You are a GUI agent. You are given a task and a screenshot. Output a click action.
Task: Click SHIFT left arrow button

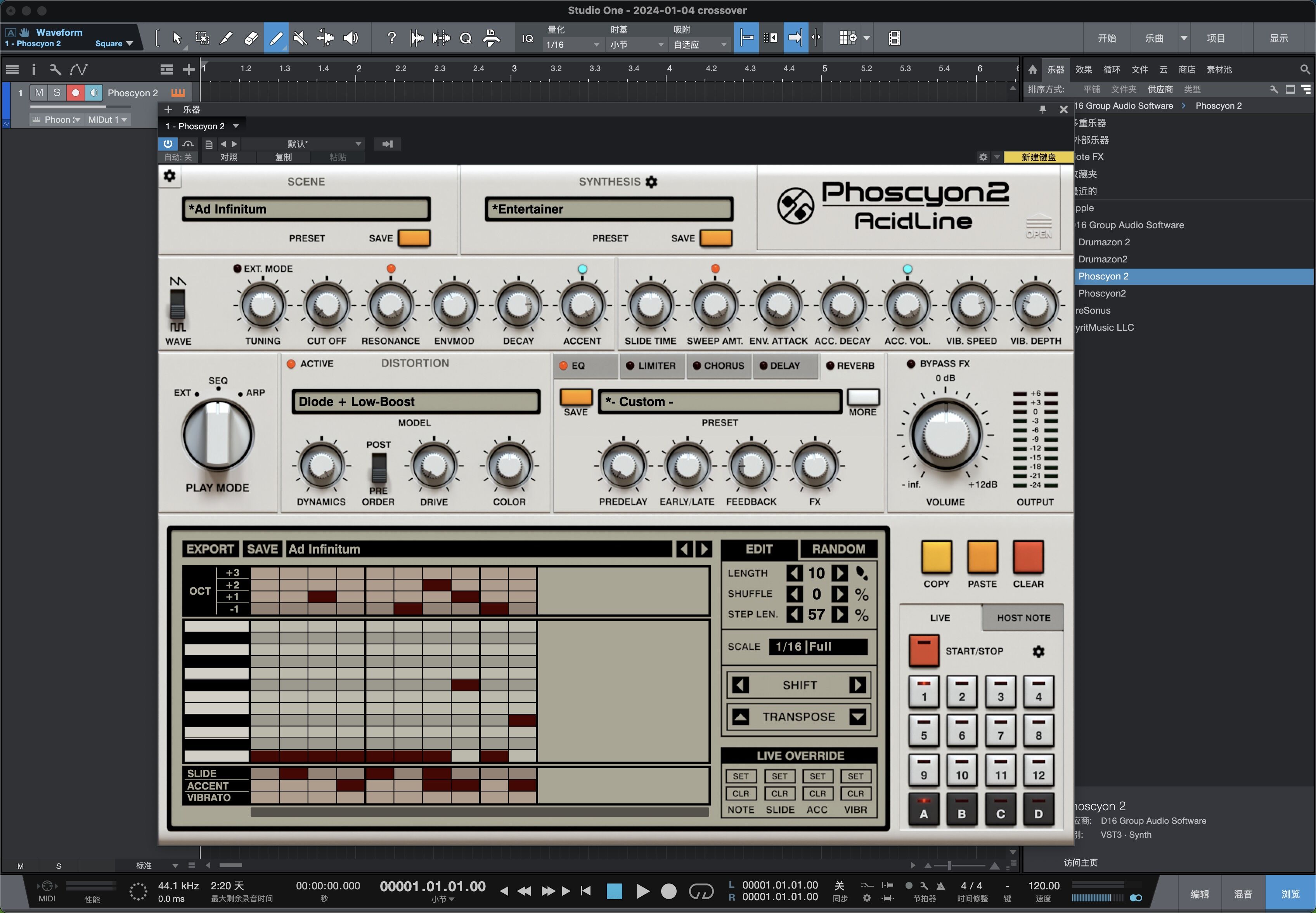click(x=740, y=685)
